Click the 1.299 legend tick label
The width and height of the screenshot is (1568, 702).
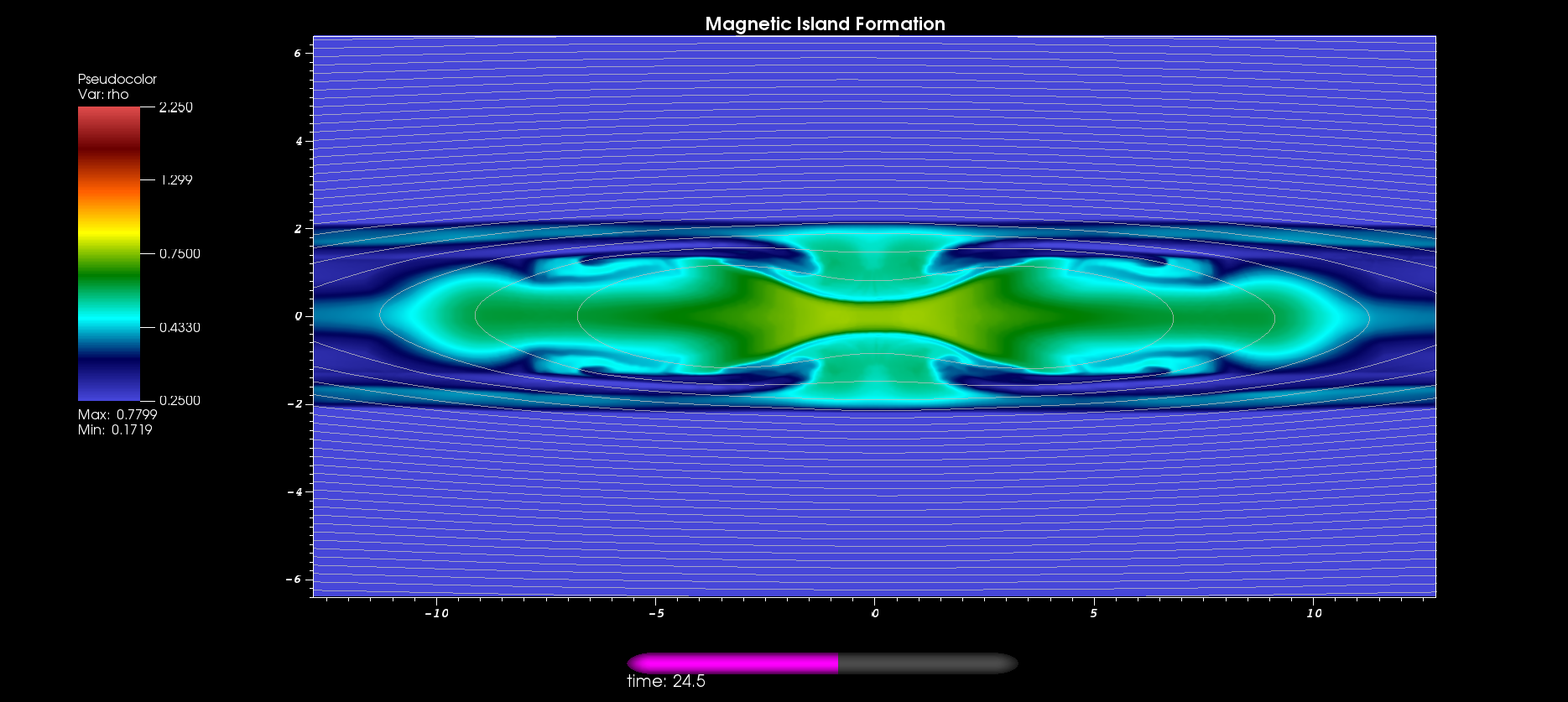[176, 180]
